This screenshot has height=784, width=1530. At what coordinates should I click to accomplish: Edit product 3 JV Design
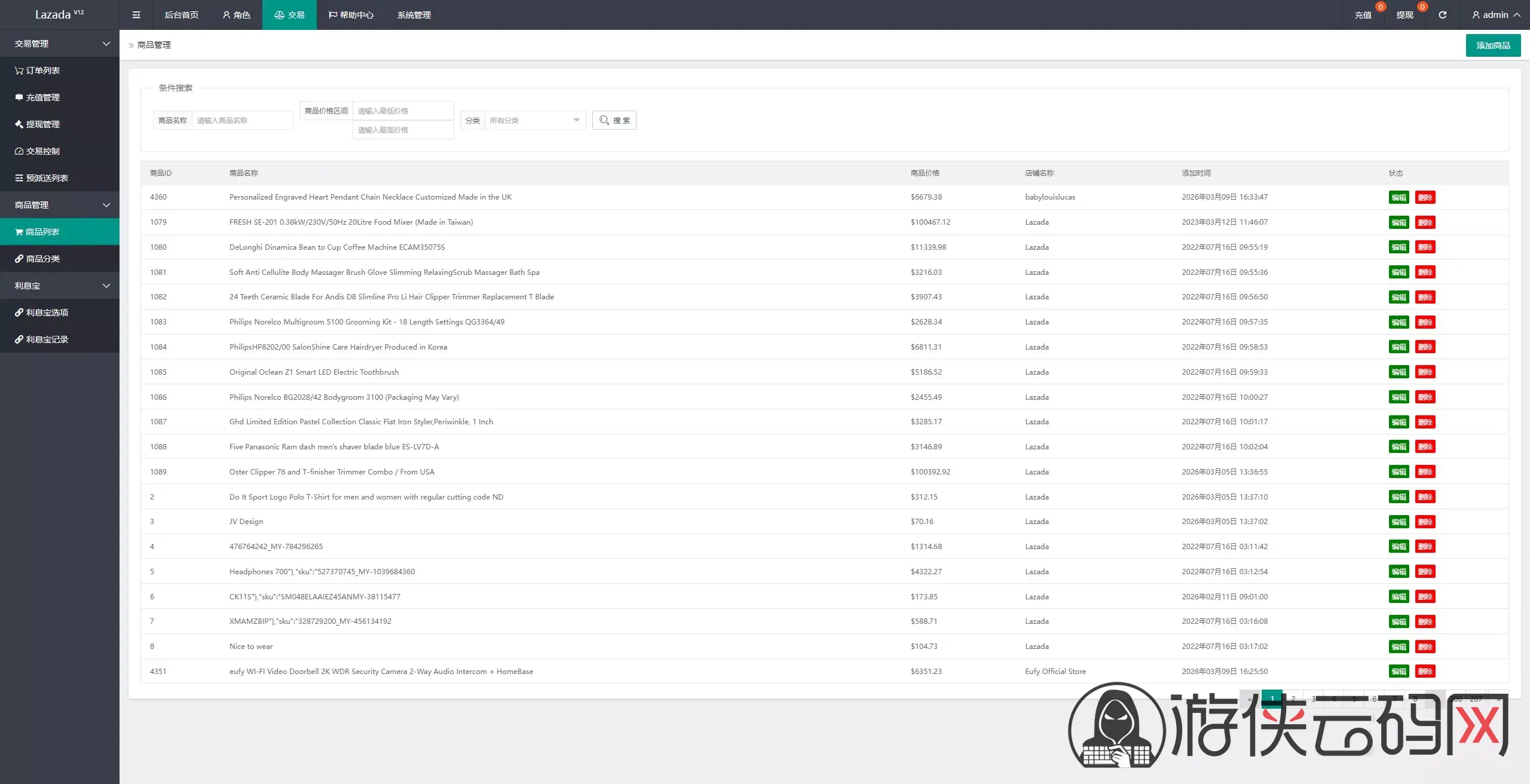tap(1399, 522)
